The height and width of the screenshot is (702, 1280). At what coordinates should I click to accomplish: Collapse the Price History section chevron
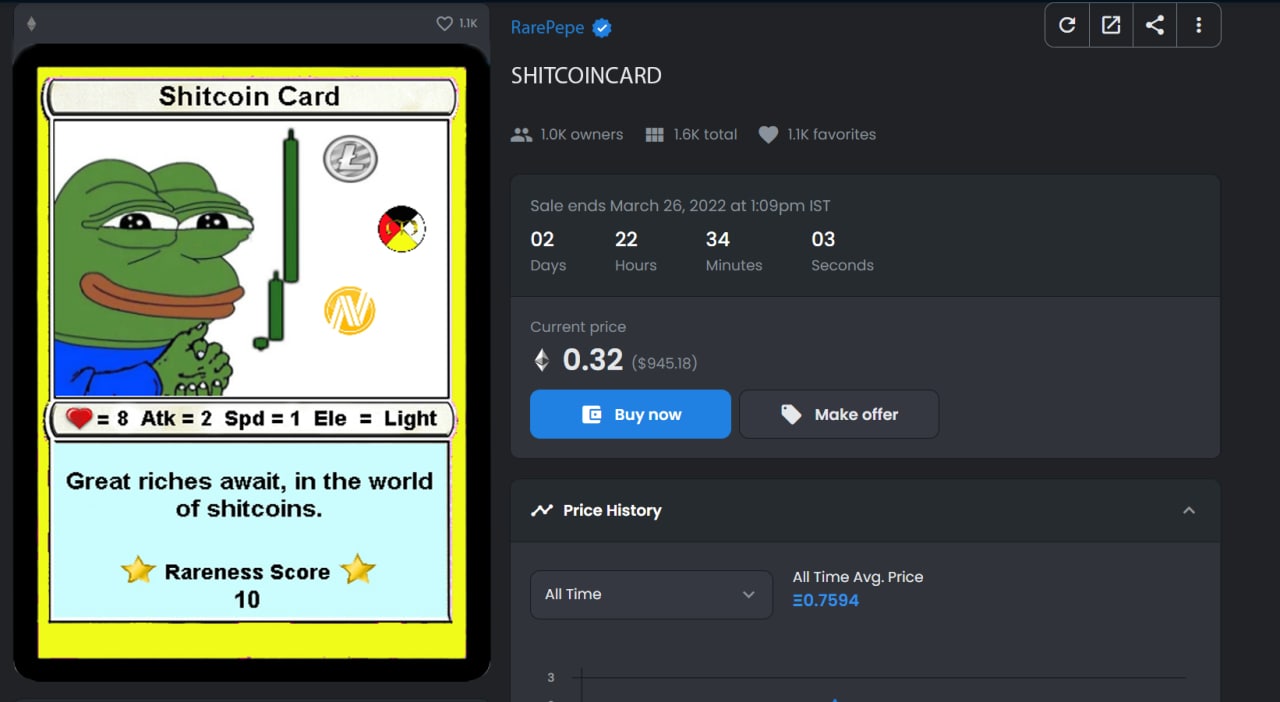pyautogui.click(x=1189, y=510)
